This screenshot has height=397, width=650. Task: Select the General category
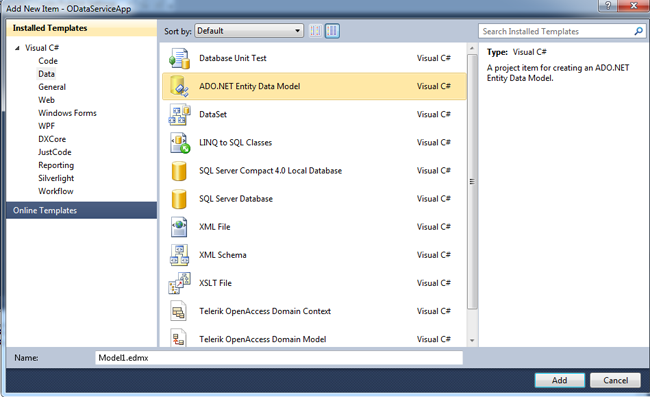(52, 87)
